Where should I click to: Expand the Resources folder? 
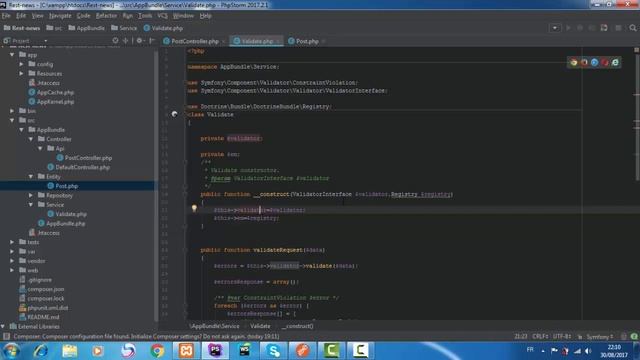click(x=22, y=73)
